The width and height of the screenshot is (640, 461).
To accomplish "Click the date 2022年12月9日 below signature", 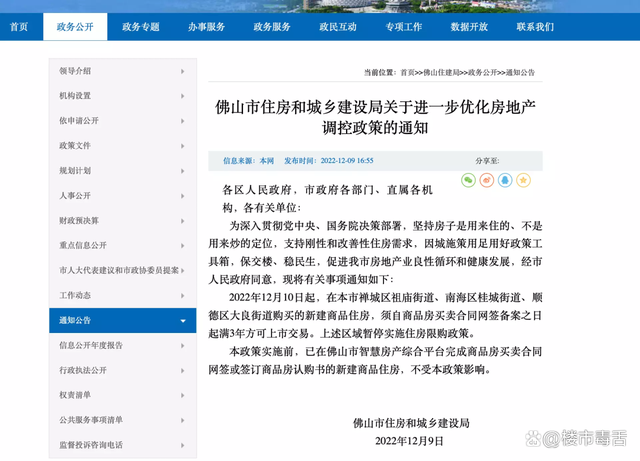I will pos(409,441).
